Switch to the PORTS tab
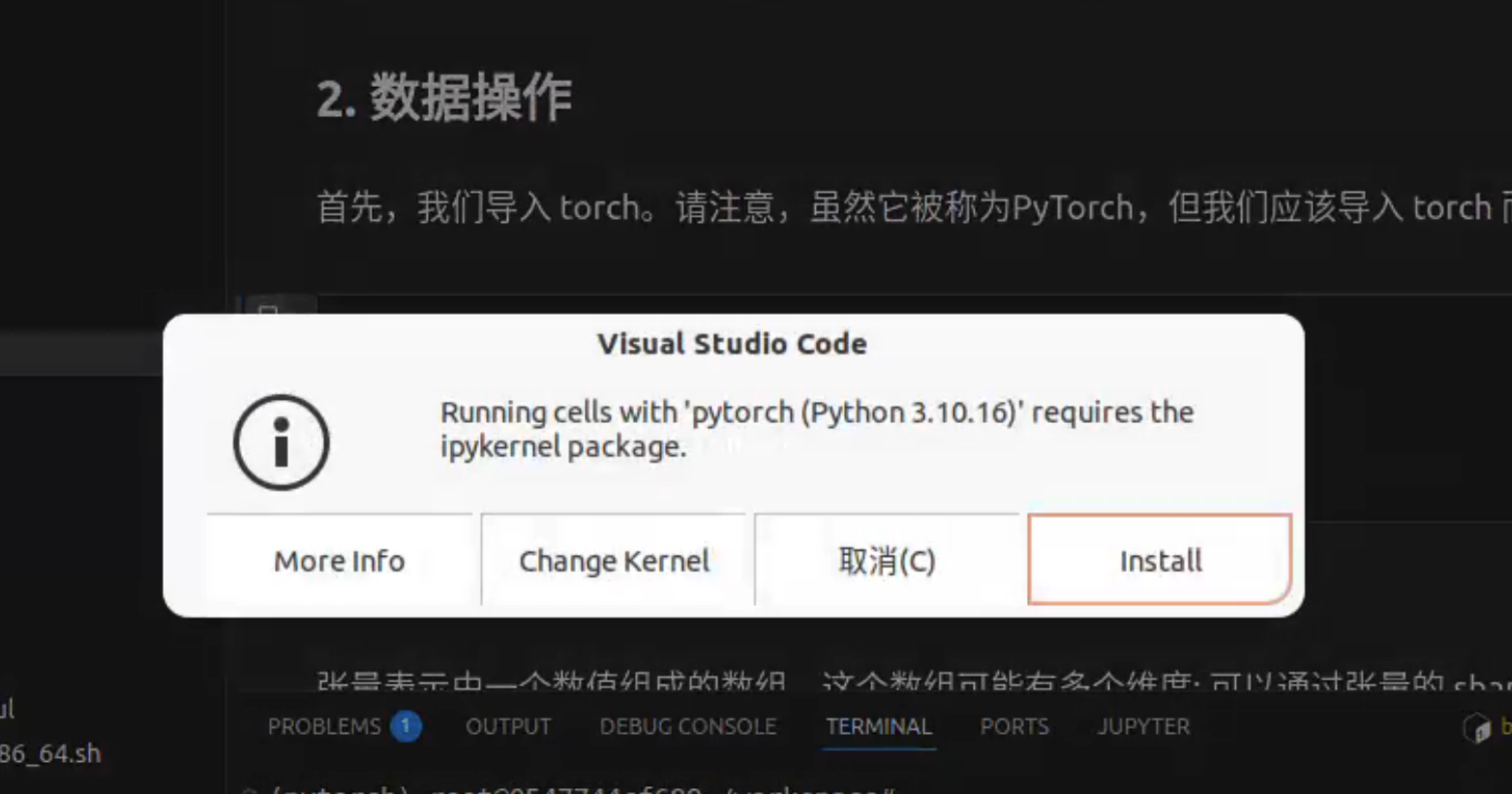The height and width of the screenshot is (794, 1512). click(x=1014, y=726)
